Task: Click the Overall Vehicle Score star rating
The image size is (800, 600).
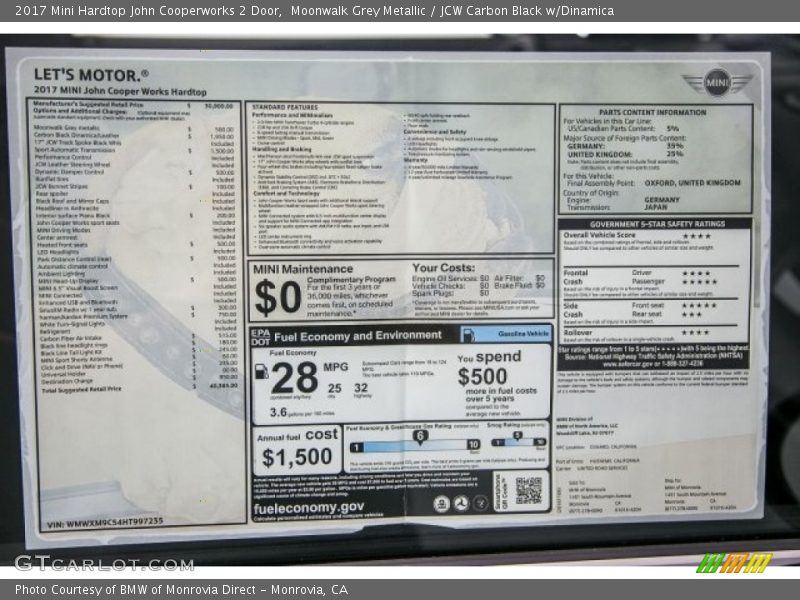Action: tap(696, 236)
